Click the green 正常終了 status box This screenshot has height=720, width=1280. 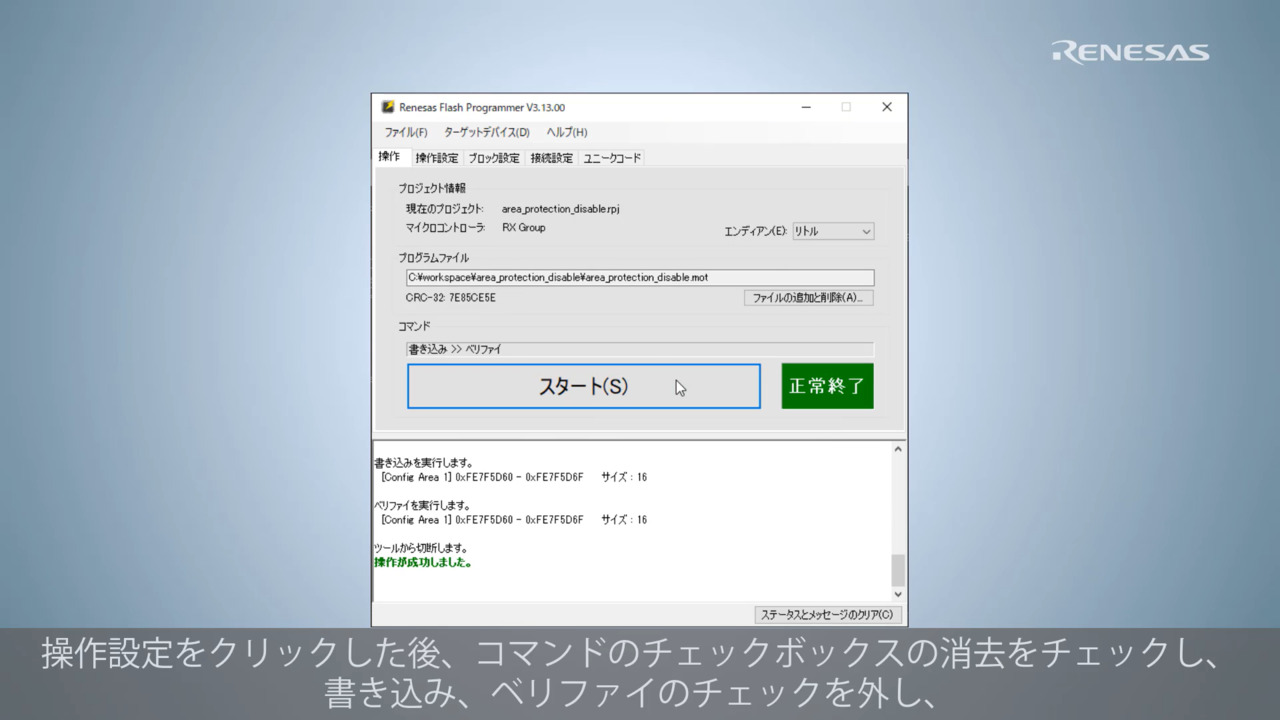coord(827,386)
